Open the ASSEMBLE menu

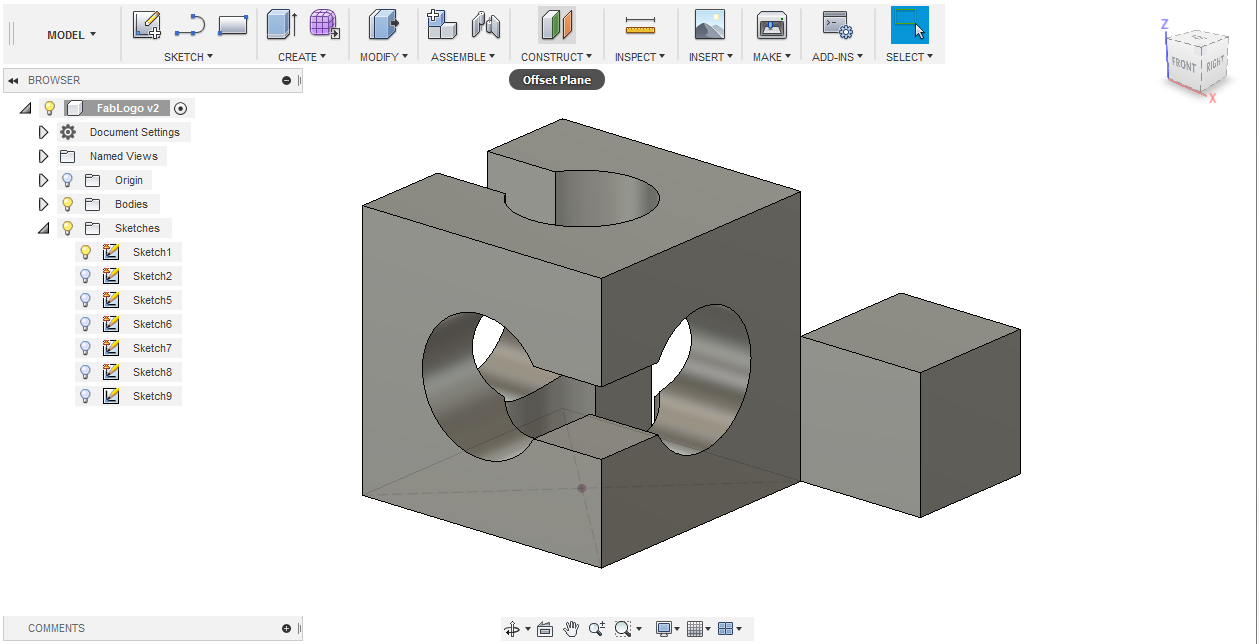point(463,57)
